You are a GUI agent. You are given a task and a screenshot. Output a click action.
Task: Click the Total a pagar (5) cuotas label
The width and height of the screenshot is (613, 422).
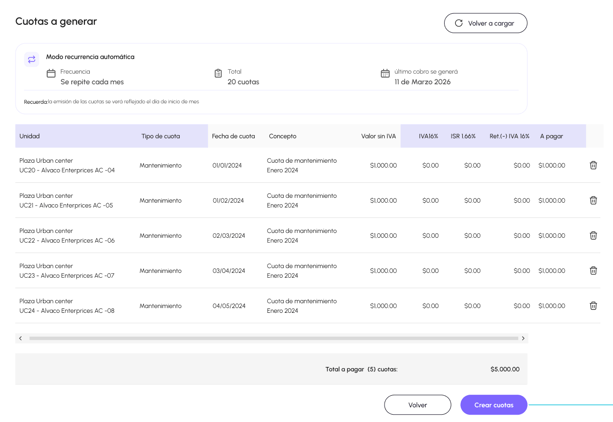coord(362,369)
